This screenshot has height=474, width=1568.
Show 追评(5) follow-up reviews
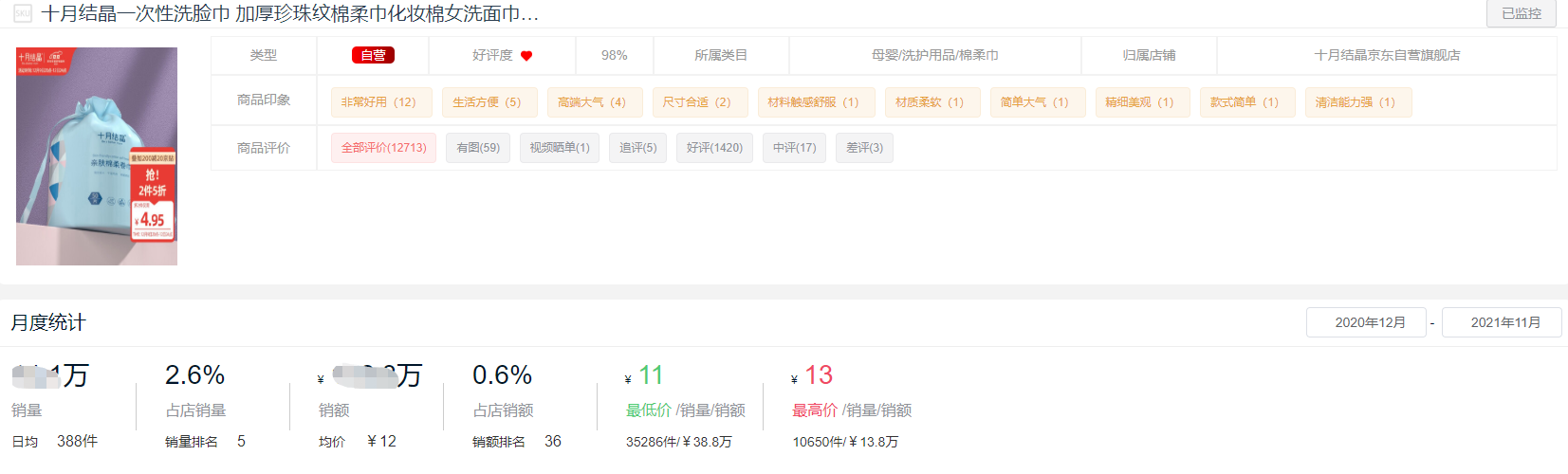(637, 148)
